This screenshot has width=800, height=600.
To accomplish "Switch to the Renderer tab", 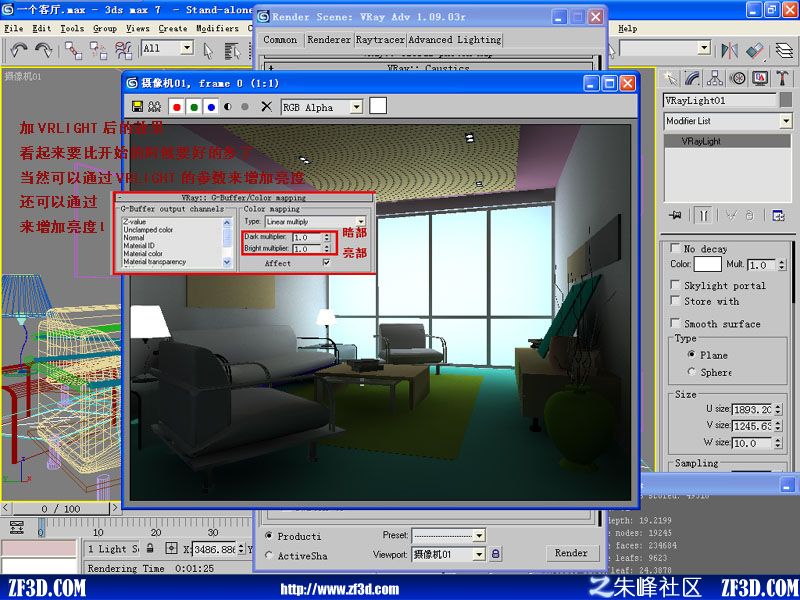I will point(329,40).
